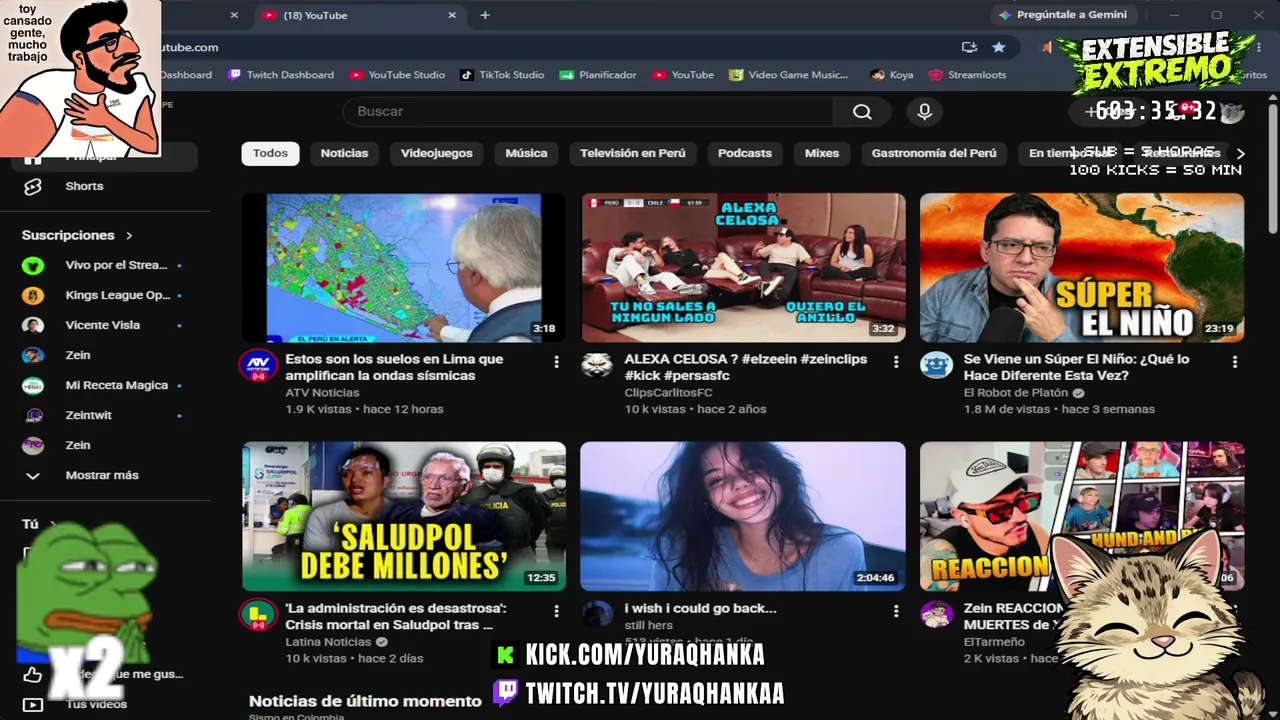This screenshot has width=1280, height=720.
Task: Play the SALUDPOL DEBE MILLONES thumbnail
Action: pos(404,516)
